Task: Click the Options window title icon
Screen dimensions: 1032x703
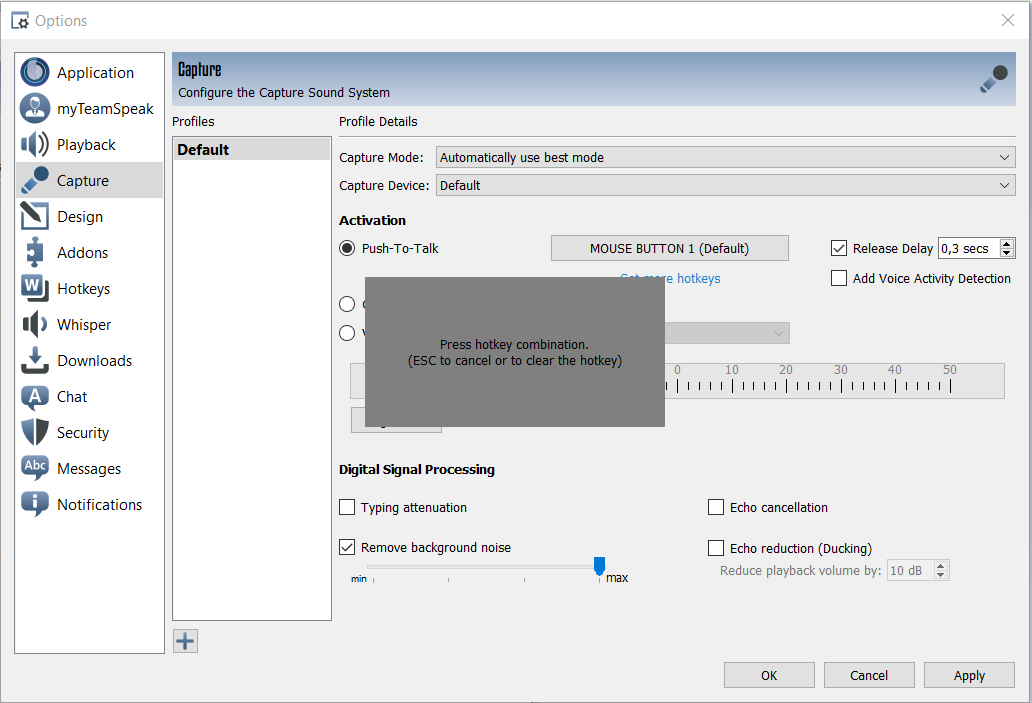Action: click(20, 21)
